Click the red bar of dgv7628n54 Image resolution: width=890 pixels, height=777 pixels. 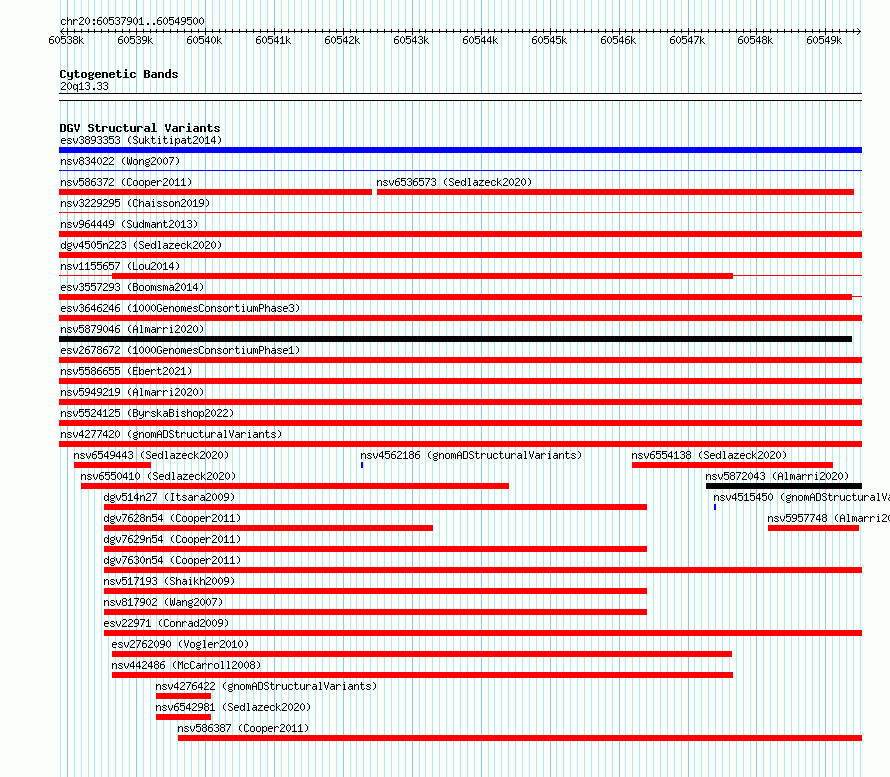(x=268, y=528)
